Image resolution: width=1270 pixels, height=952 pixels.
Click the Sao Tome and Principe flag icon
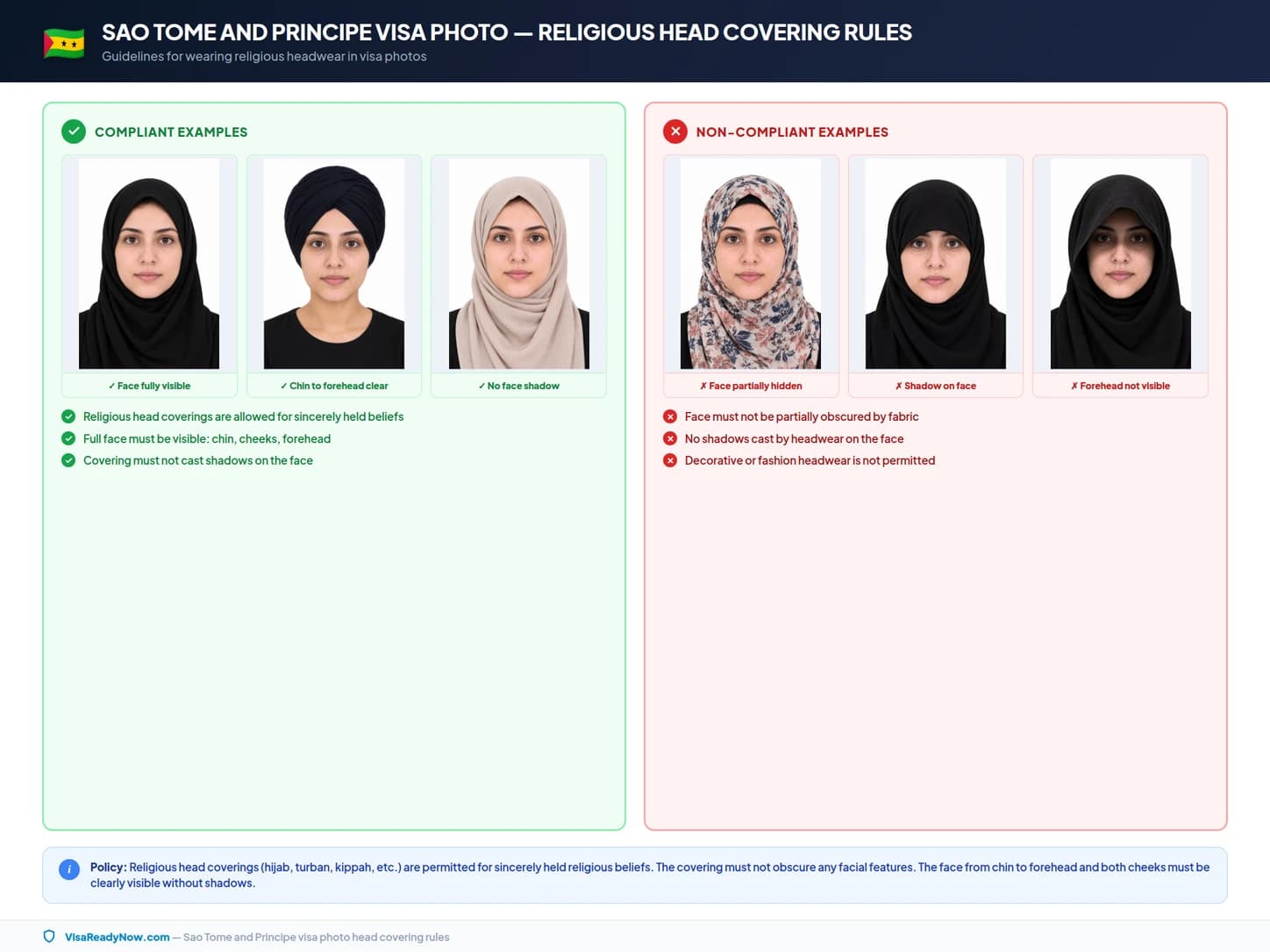pos(64,43)
